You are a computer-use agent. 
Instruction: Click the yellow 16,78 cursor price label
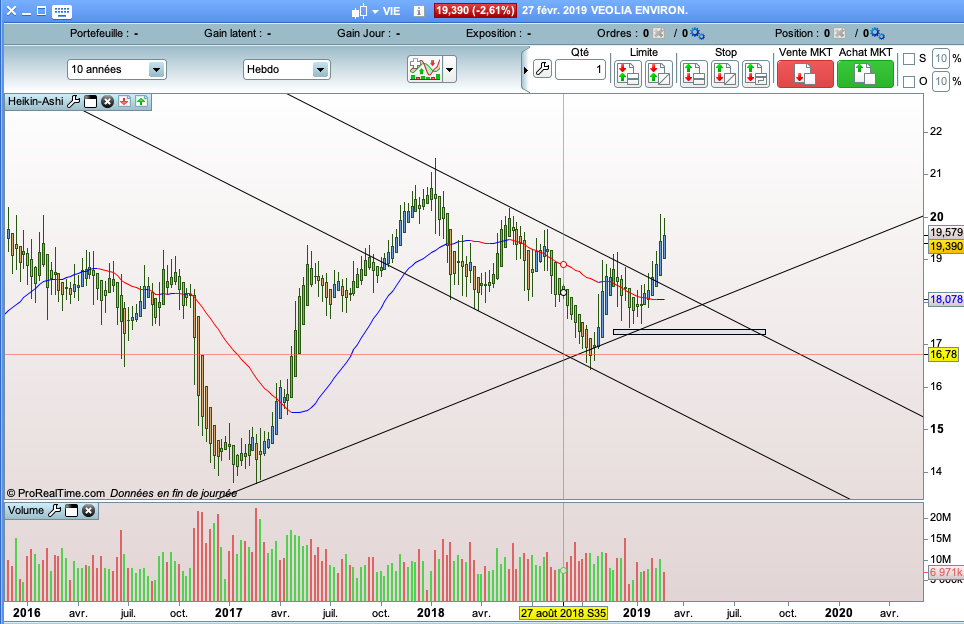943,354
